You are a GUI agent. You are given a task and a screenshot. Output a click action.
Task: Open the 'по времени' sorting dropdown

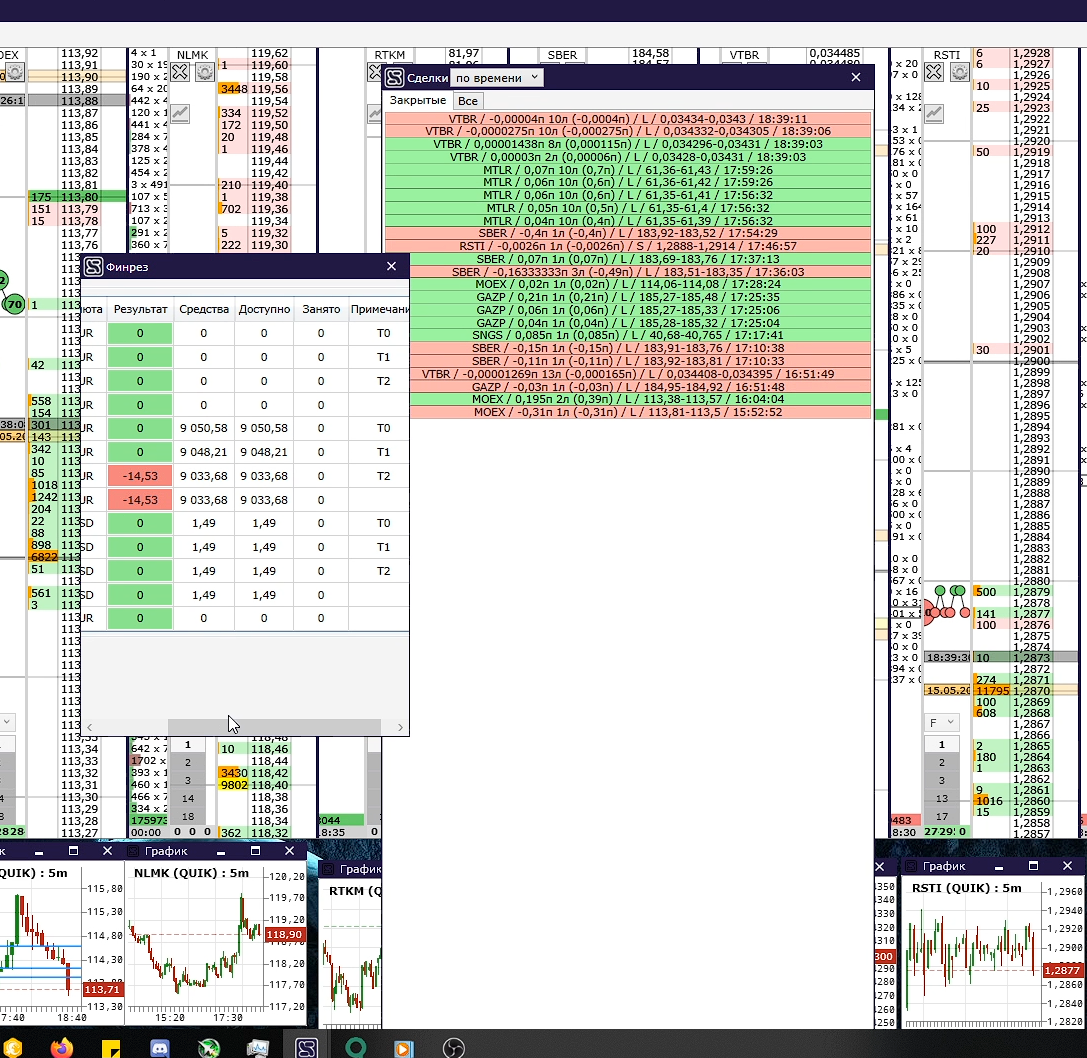(x=496, y=78)
